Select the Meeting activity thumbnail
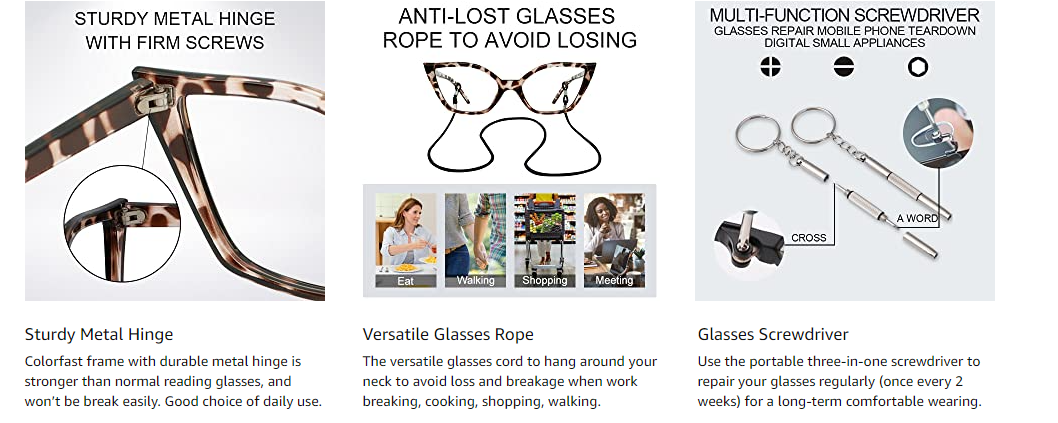This screenshot has width=1058, height=423. tap(614, 240)
